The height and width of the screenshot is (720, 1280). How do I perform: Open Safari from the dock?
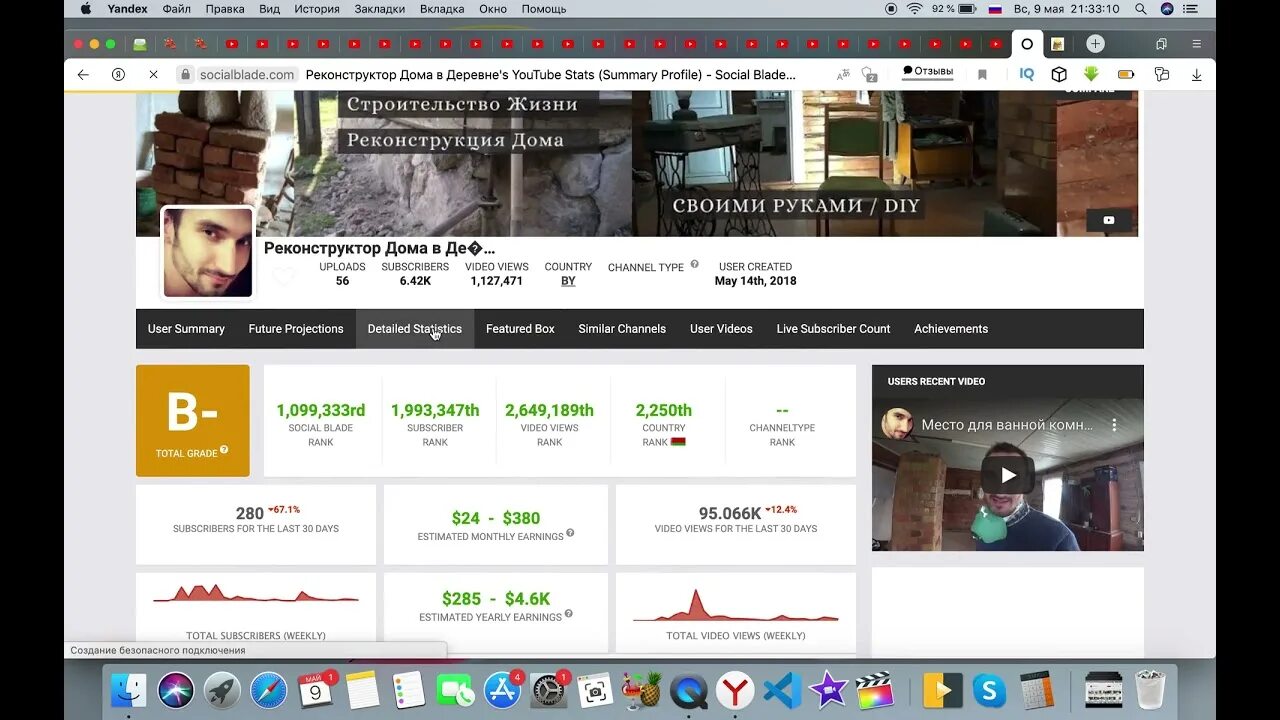pyautogui.click(x=268, y=690)
